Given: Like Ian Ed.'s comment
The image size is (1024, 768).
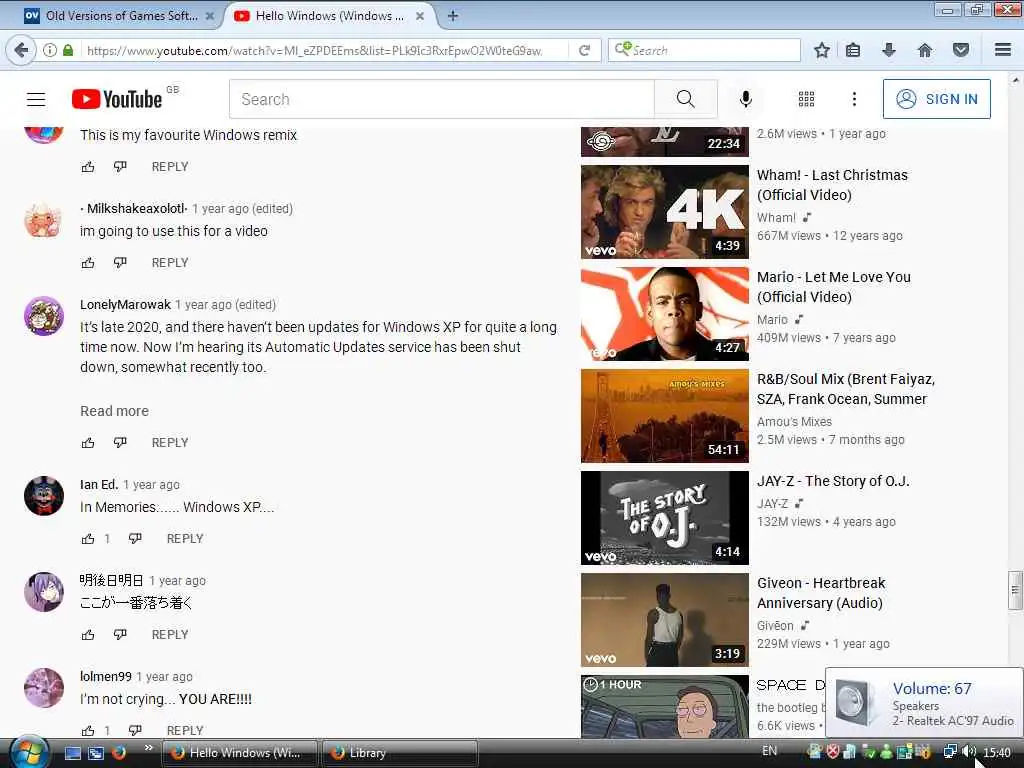Looking at the screenshot, I should tap(88, 539).
